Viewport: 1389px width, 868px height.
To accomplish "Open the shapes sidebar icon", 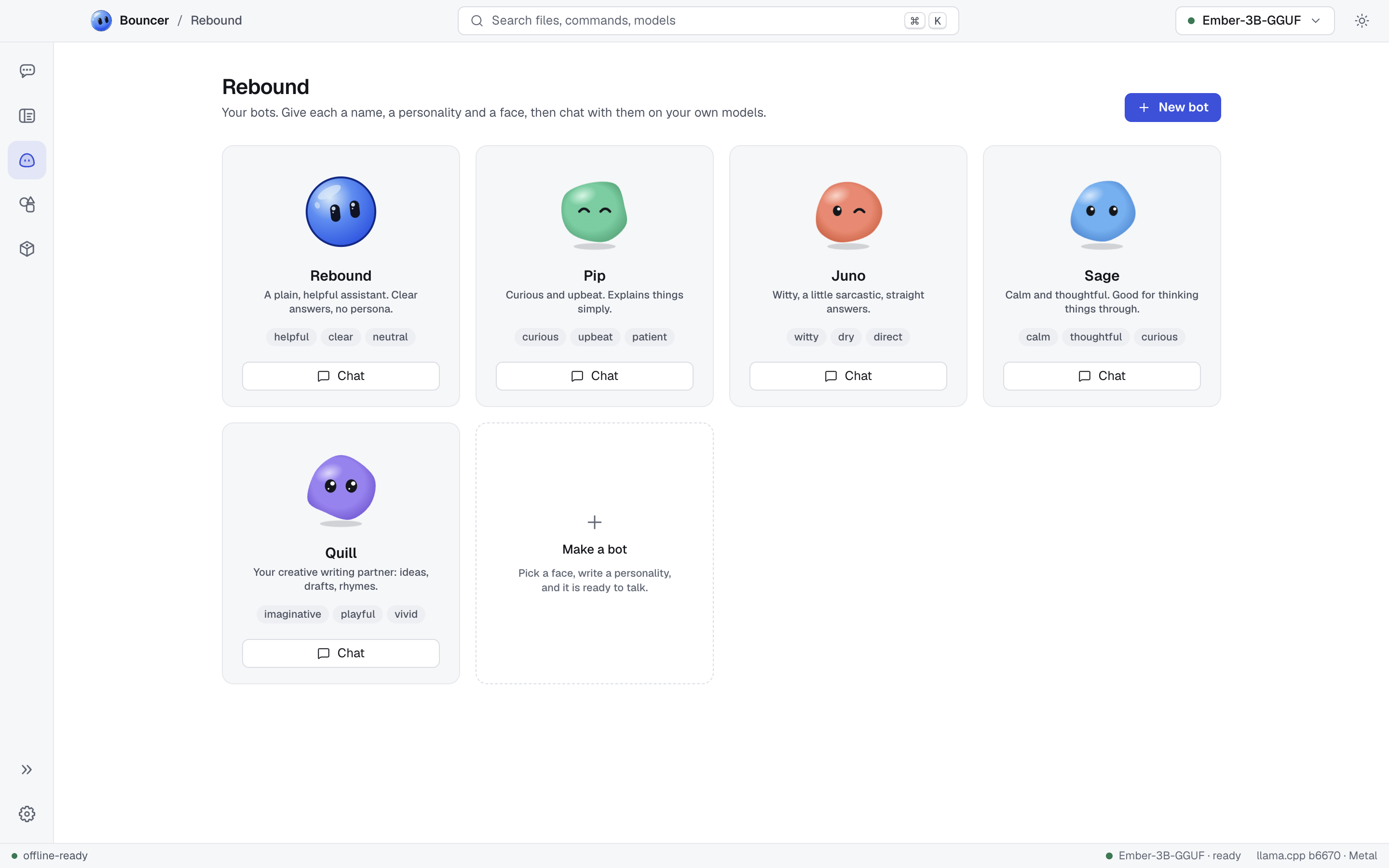I will tap(27, 204).
